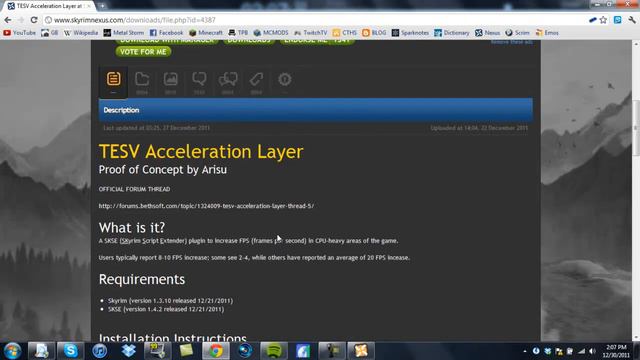Open the Emos bookmarks folder
This screenshot has width=640, height=360.
[547, 33]
